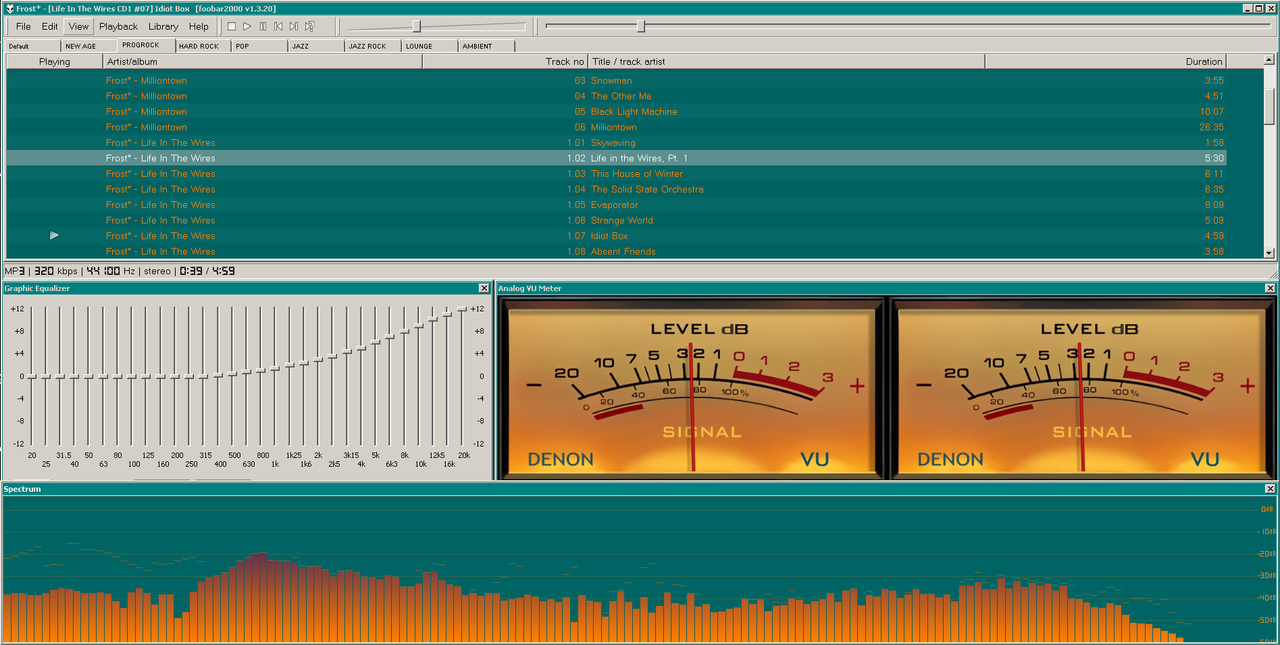Switch to the JAZZ ROCK playlist tab
1280x645 pixels.
(373, 46)
